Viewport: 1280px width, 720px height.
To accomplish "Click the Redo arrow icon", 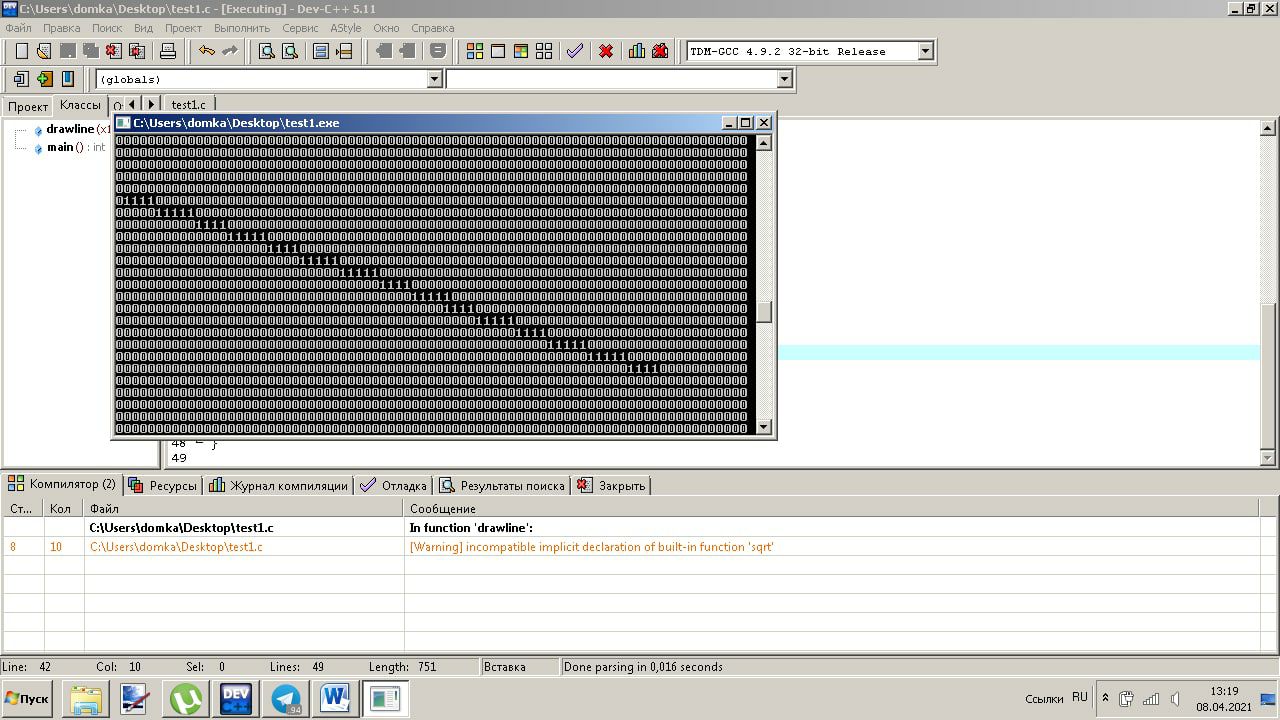I will pos(230,51).
